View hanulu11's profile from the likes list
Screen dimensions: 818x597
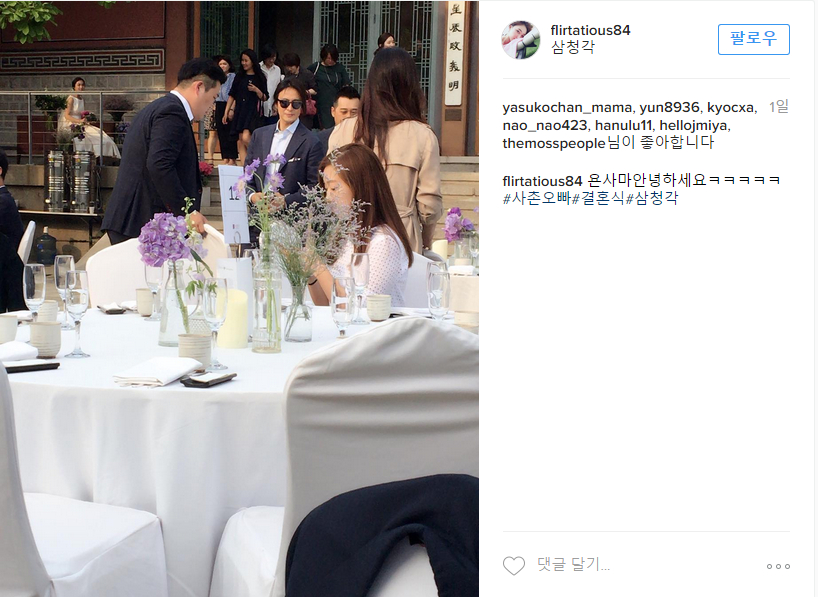(623, 126)
